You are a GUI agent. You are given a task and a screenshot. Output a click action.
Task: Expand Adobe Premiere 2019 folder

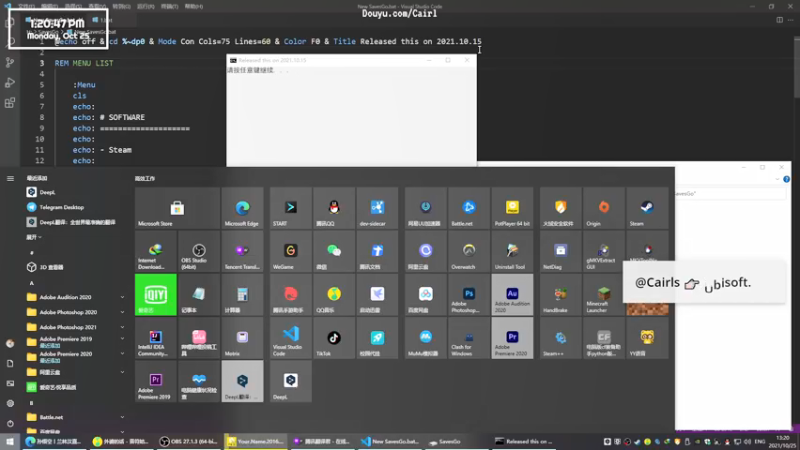(x=76, y=341)
